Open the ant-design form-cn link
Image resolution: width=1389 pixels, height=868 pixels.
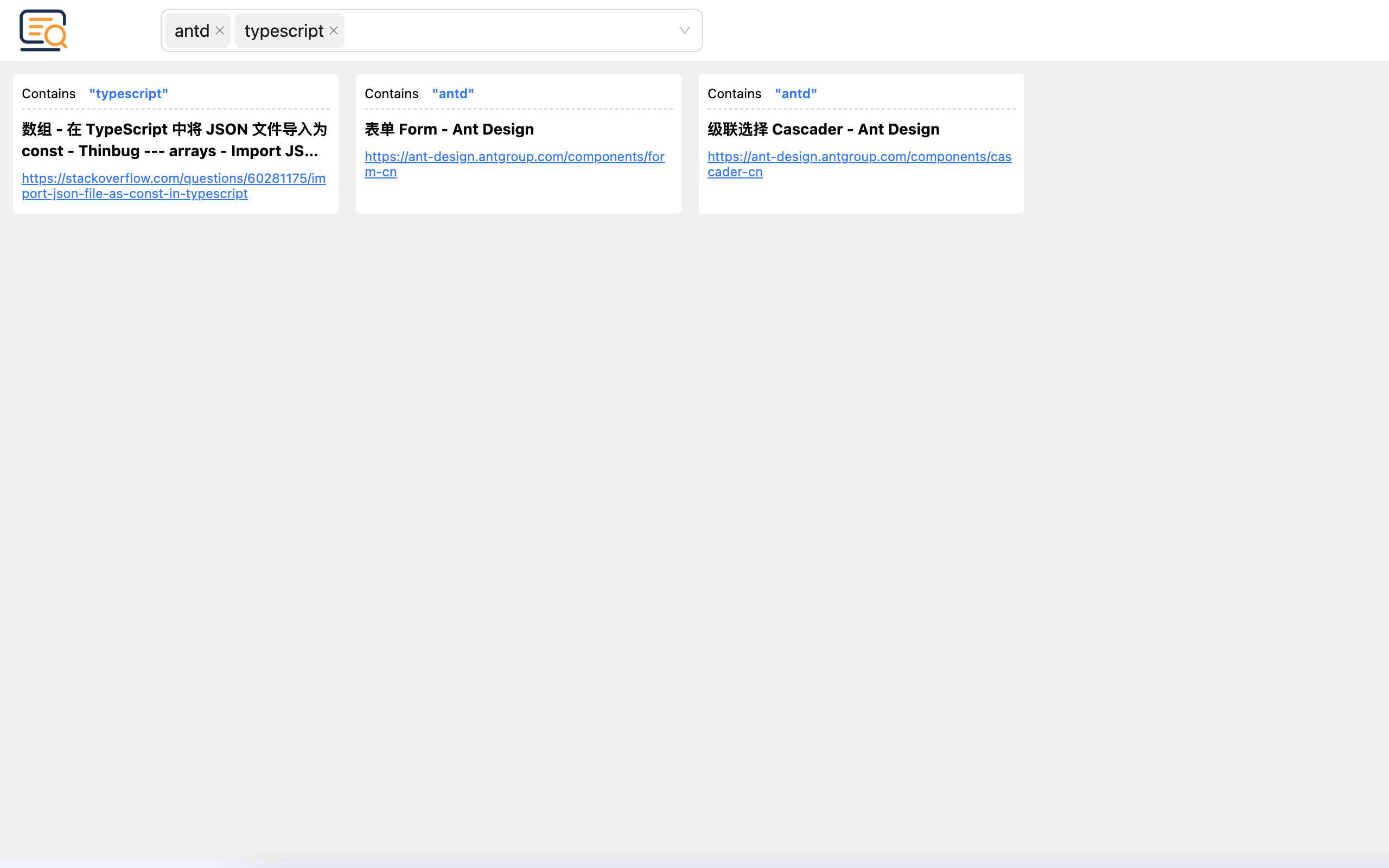(515, 164)
